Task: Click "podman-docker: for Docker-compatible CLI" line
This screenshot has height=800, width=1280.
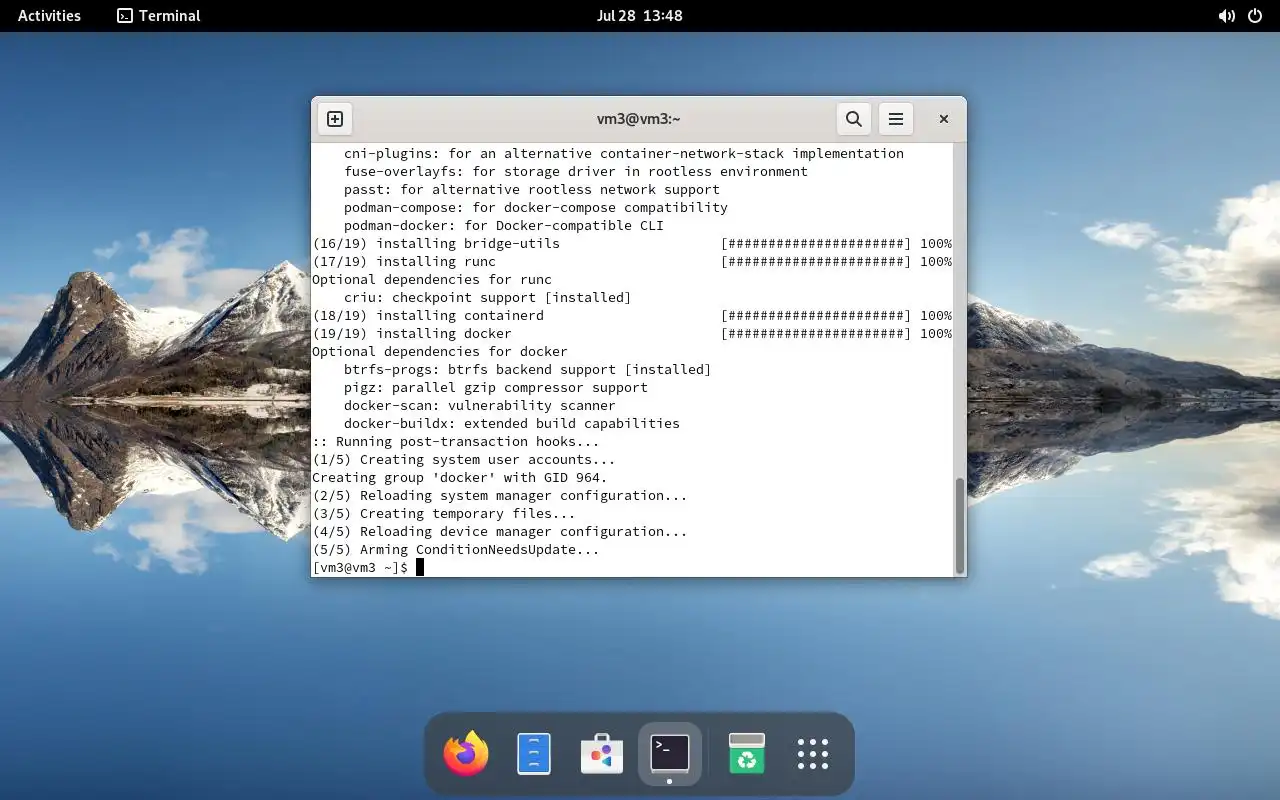Action: click(504, 226)
